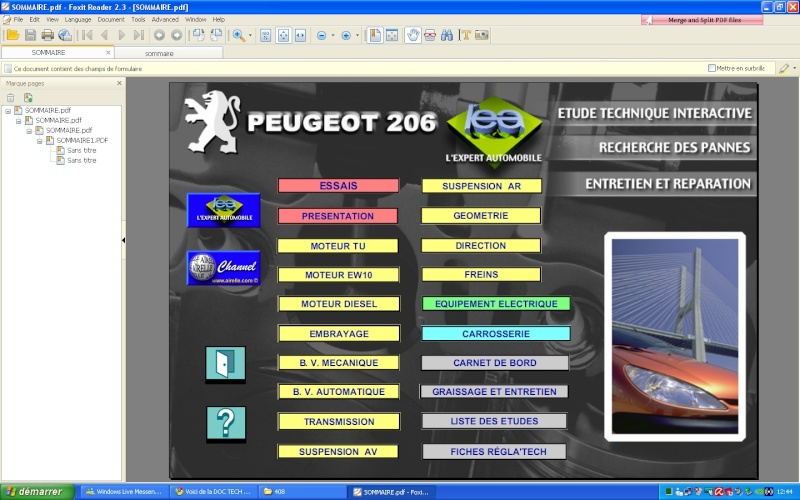
Task: Open the Tools menu
Action: point(138,19)
